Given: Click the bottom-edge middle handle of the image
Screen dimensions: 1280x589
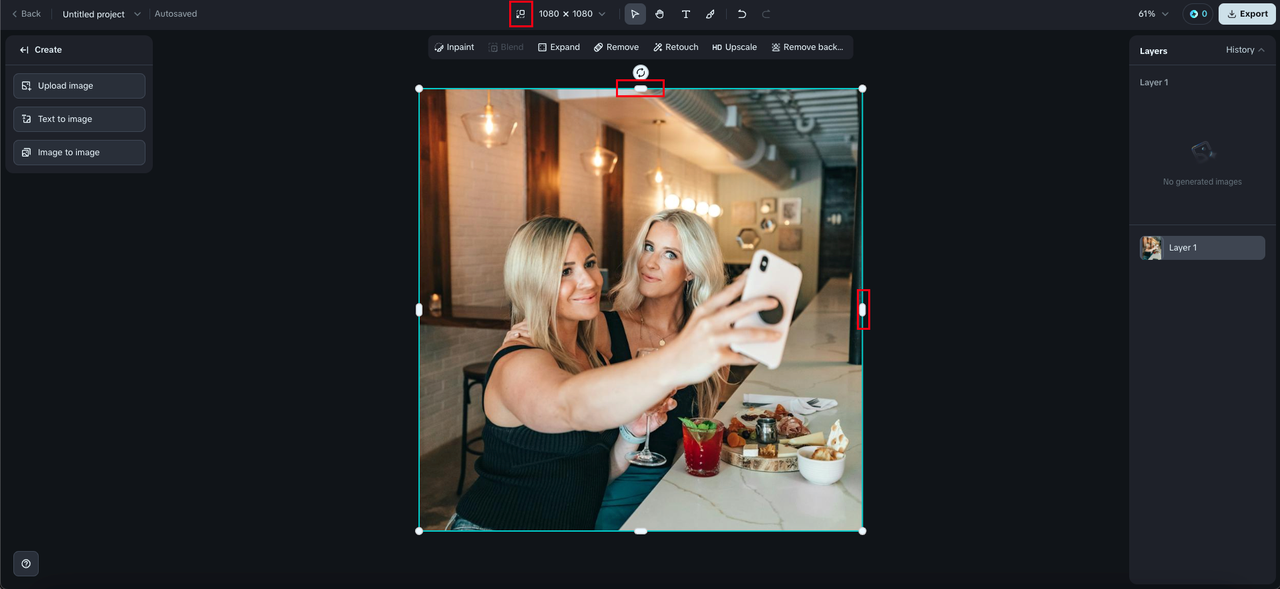Looking at the screenshot, I should (x=641, y=531).
